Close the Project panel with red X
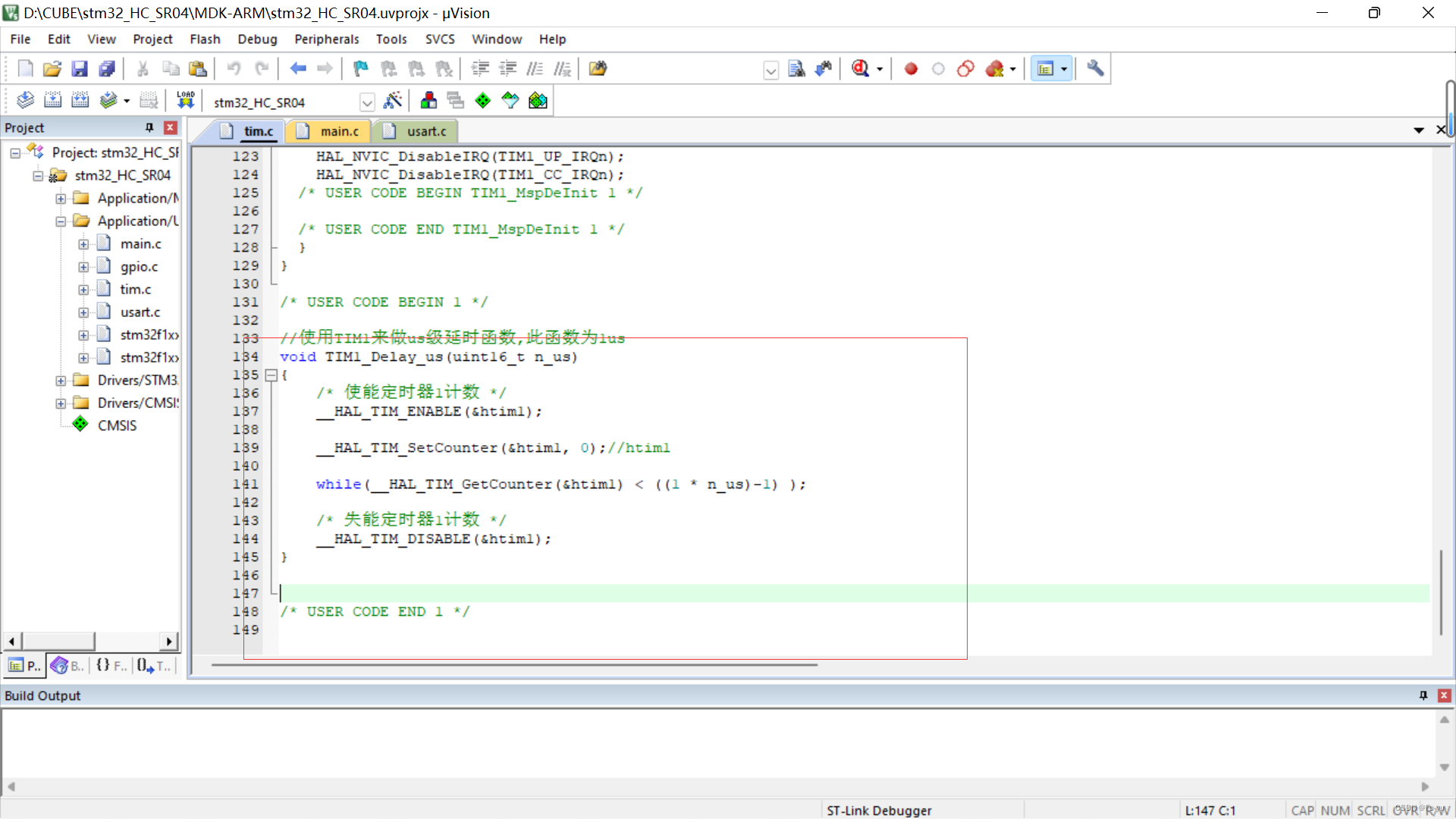Image resolution: width=1456 pixels, height=819 pixels. click(x=171, y=127)
